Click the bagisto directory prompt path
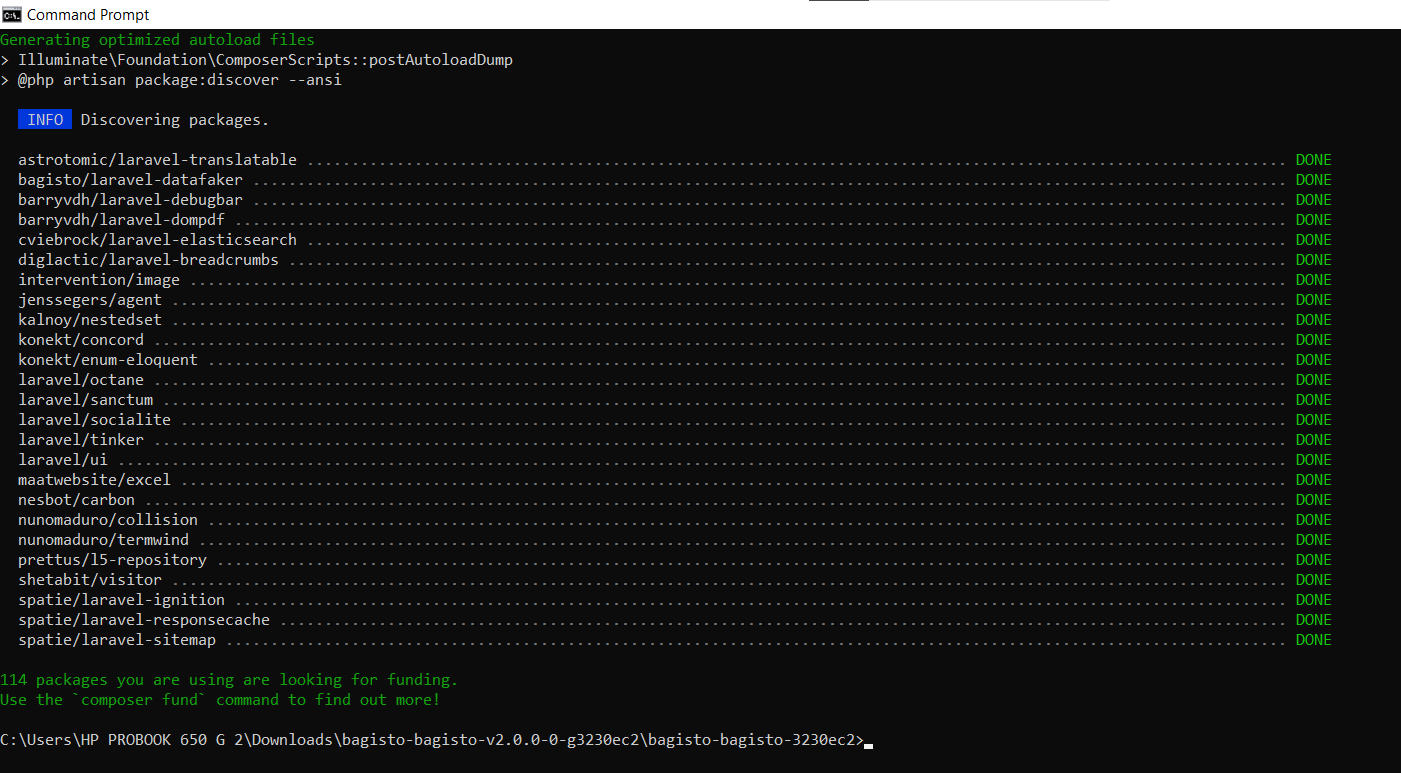 [x=432, y=740]
